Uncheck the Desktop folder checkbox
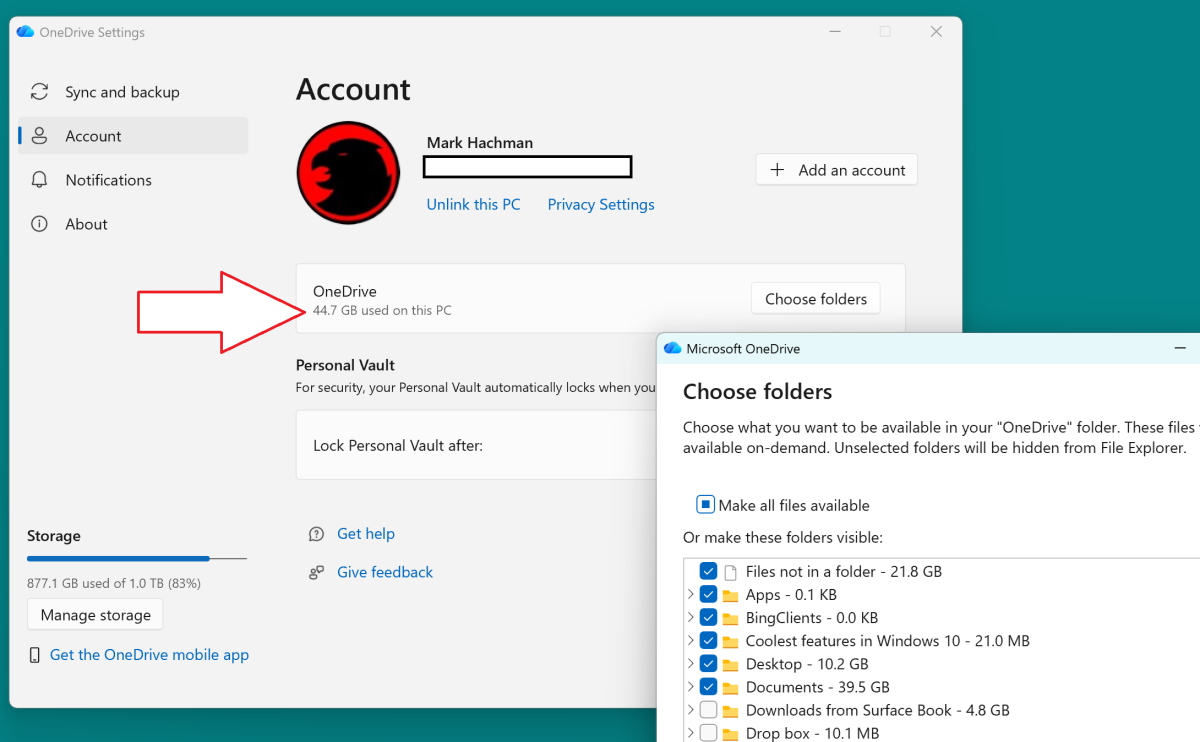Screen dimensions: 1200x742 [x=708, y=664]
